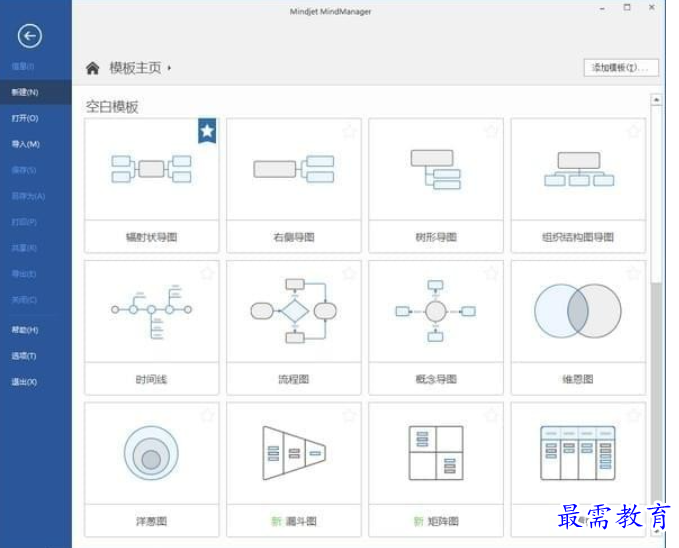Click the 模板主页 breadcrumb link
Screen dimensions: 679x548
tap(135, 68)
